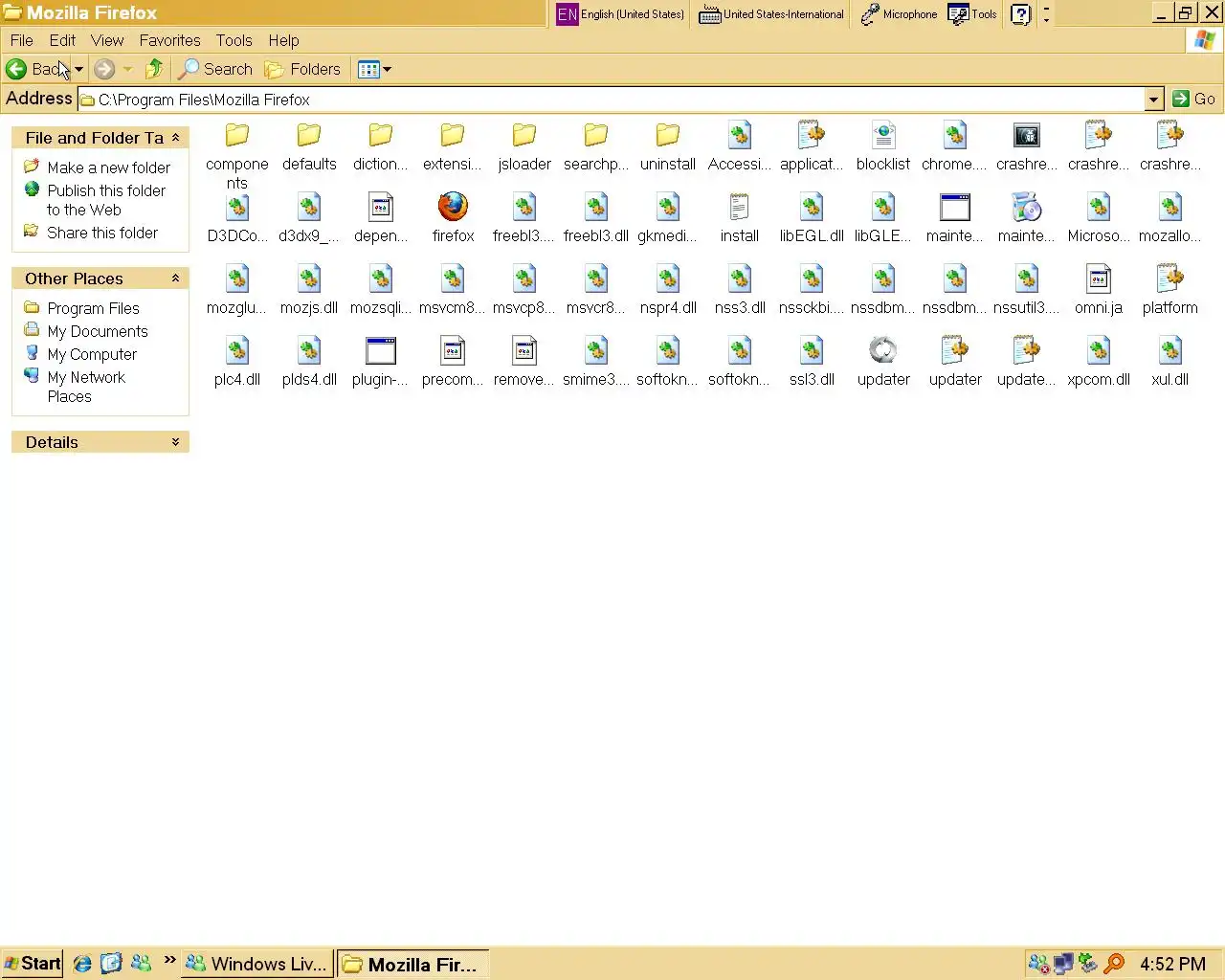Expand the quick launch overflow chevron

(x=169, y=960)
